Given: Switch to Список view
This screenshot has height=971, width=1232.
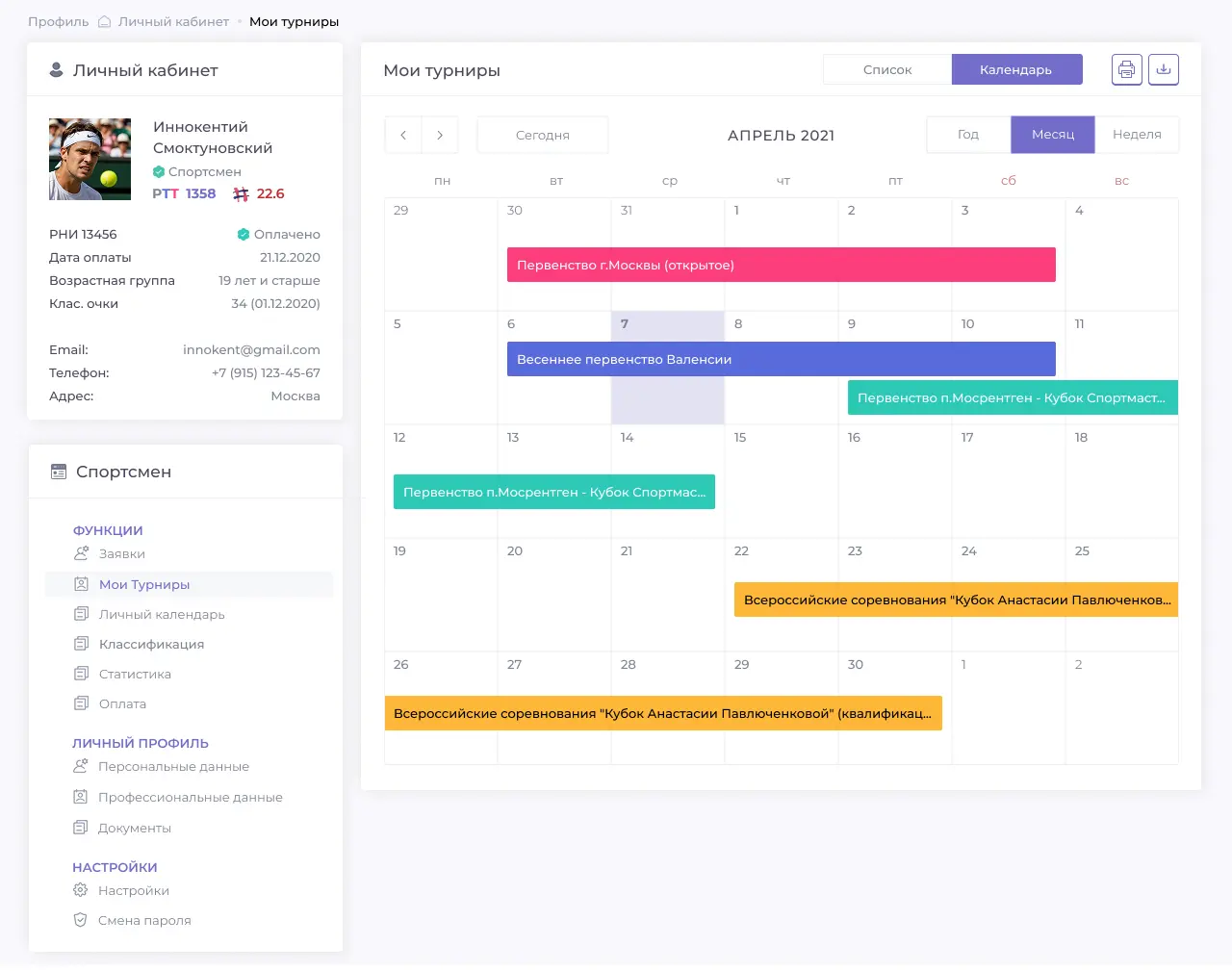Looking at the screenshot, I should click(x=887, y=69).
